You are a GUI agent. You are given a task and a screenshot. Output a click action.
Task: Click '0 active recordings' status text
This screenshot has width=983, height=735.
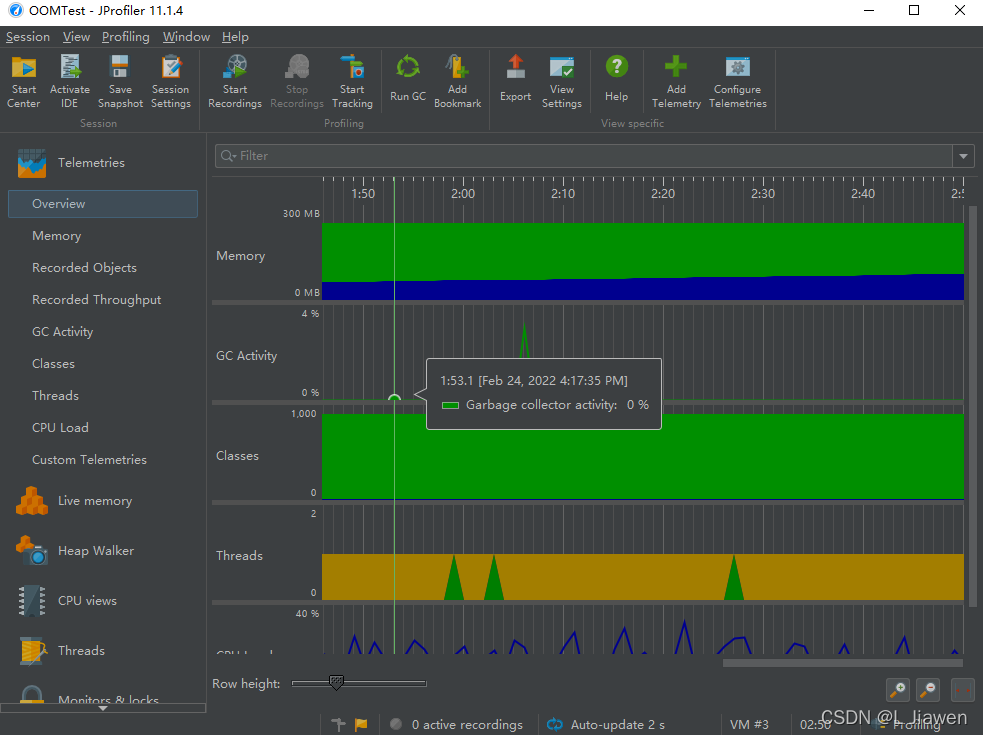click(467, 724)
